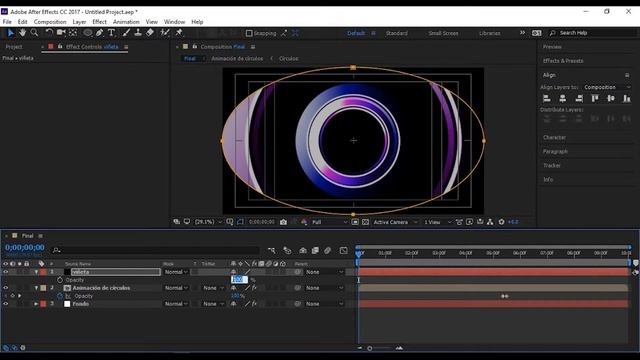Go to Animación de círculos in breadcrumb

(x=237, y=58)
